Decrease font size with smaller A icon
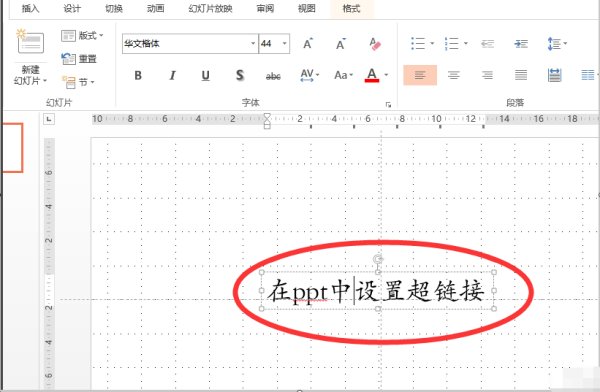 pos(341,44)
